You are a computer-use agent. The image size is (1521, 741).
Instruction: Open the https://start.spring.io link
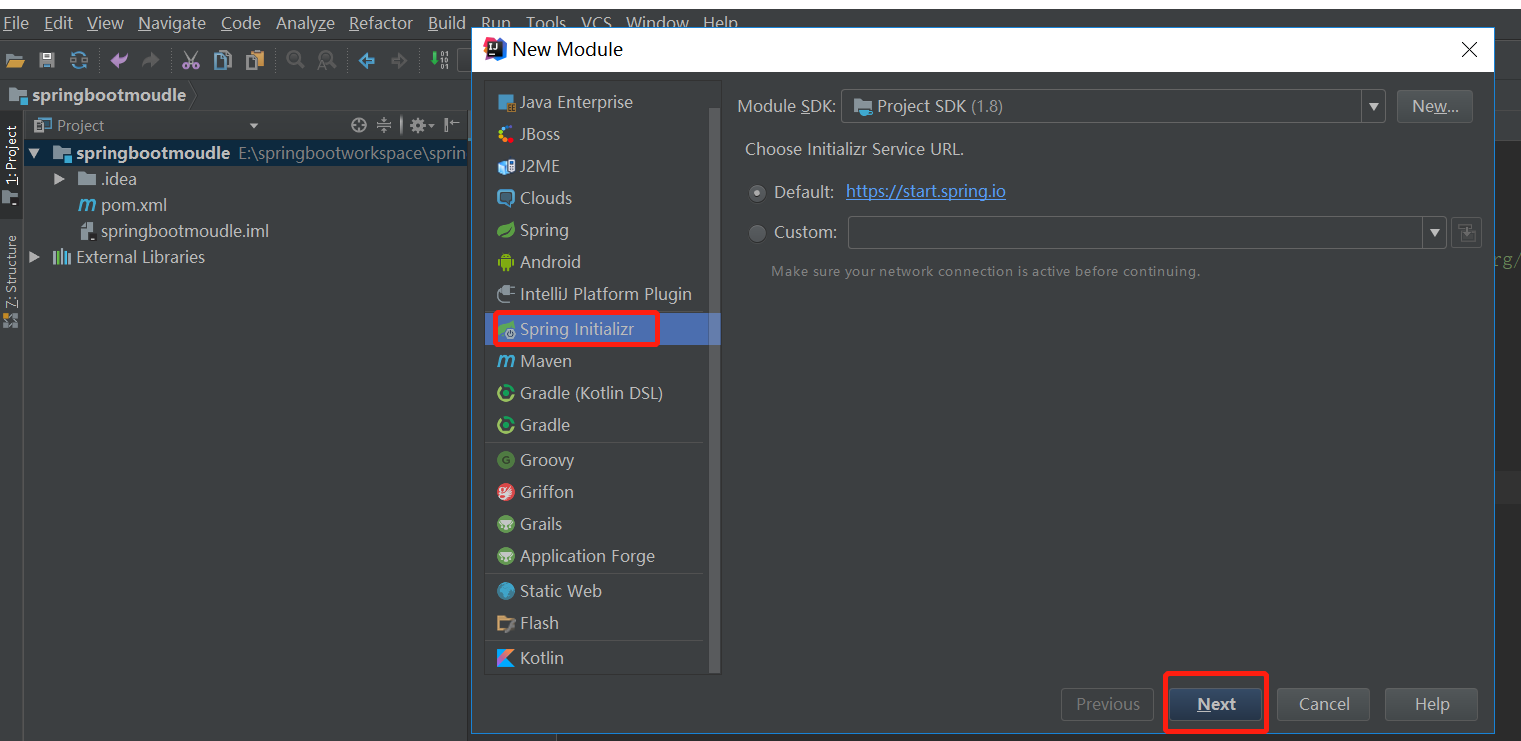(x=925, y=191)
